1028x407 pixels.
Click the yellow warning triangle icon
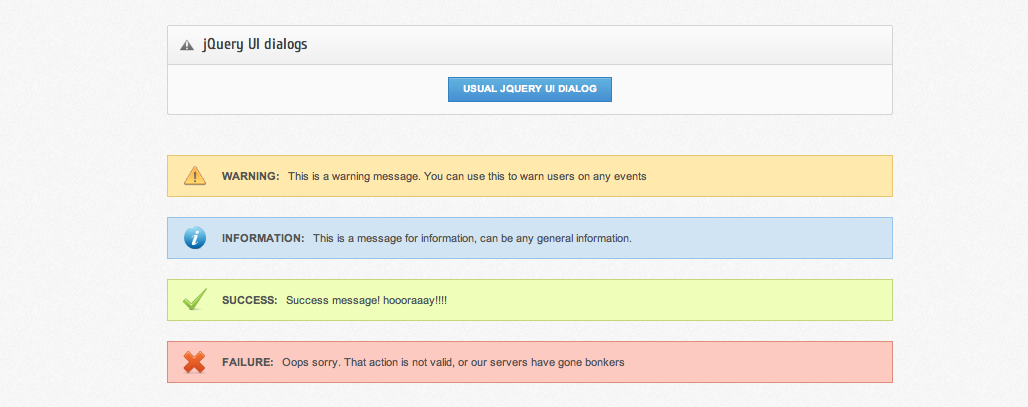(x=195, y=176)
